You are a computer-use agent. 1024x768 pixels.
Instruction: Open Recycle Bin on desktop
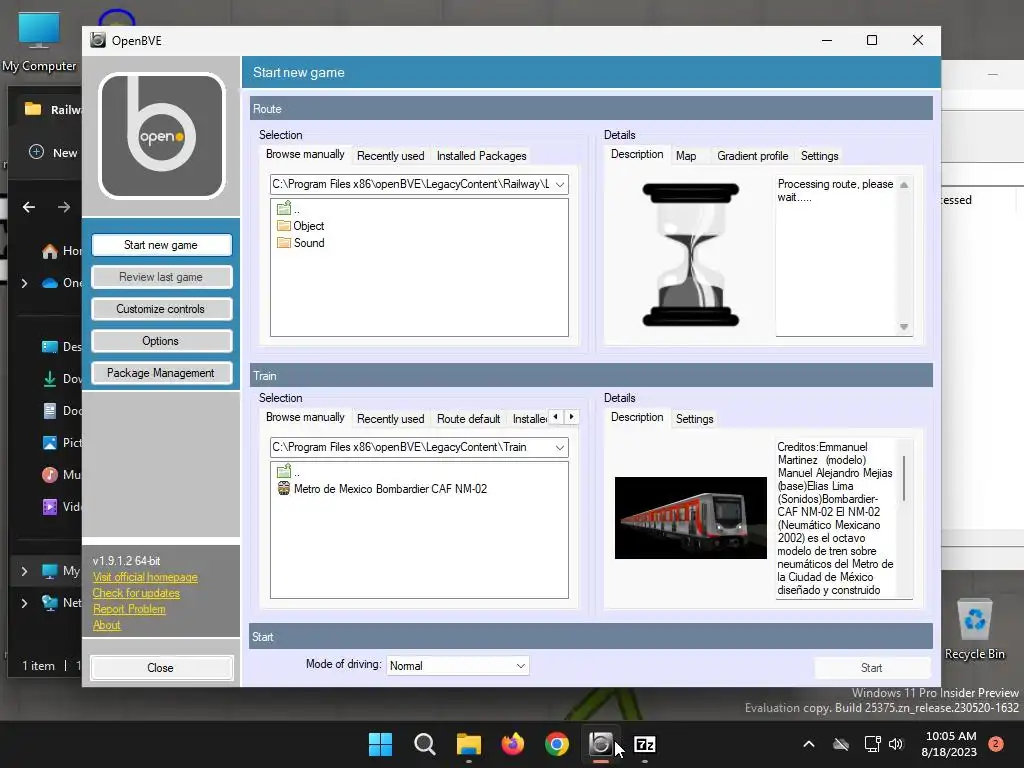[974, 630]
